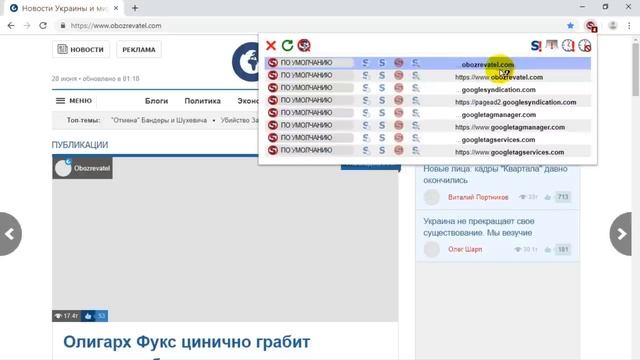Click the disable restrictions for this tab icon

552,45
